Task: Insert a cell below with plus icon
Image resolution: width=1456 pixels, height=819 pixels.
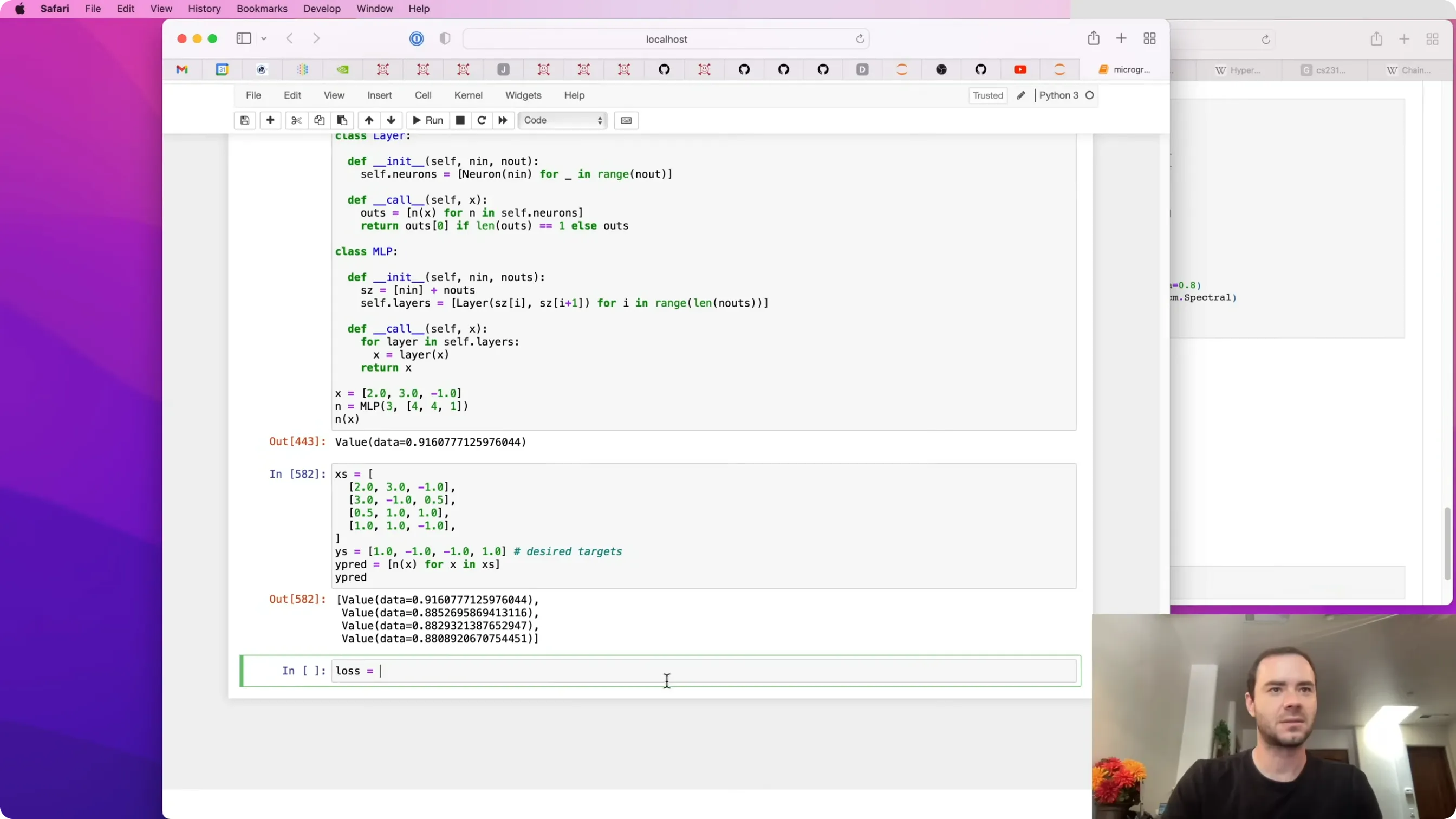Action: click(x=270, y=120)
